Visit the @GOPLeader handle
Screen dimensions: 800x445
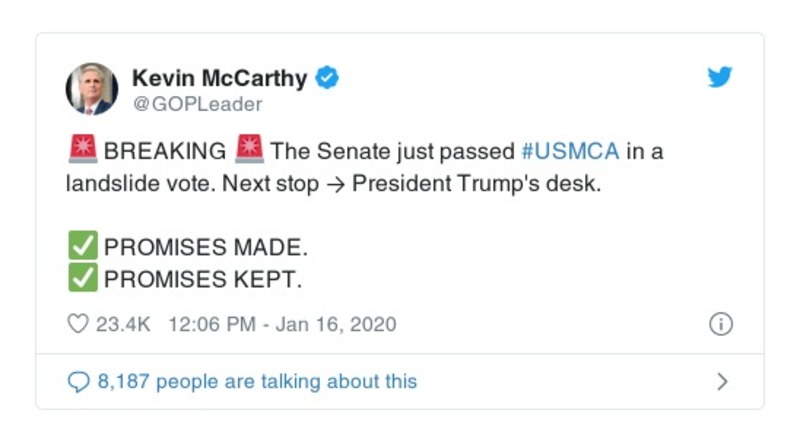[x=197, y=104]
